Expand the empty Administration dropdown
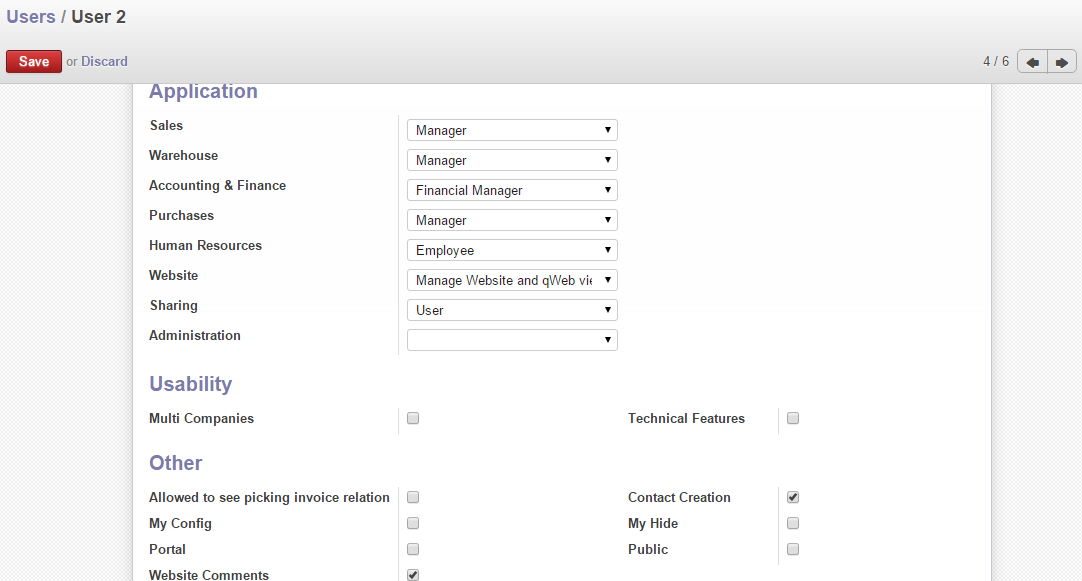The width and height of the screenshot is (1082, 581). [511, 340]
